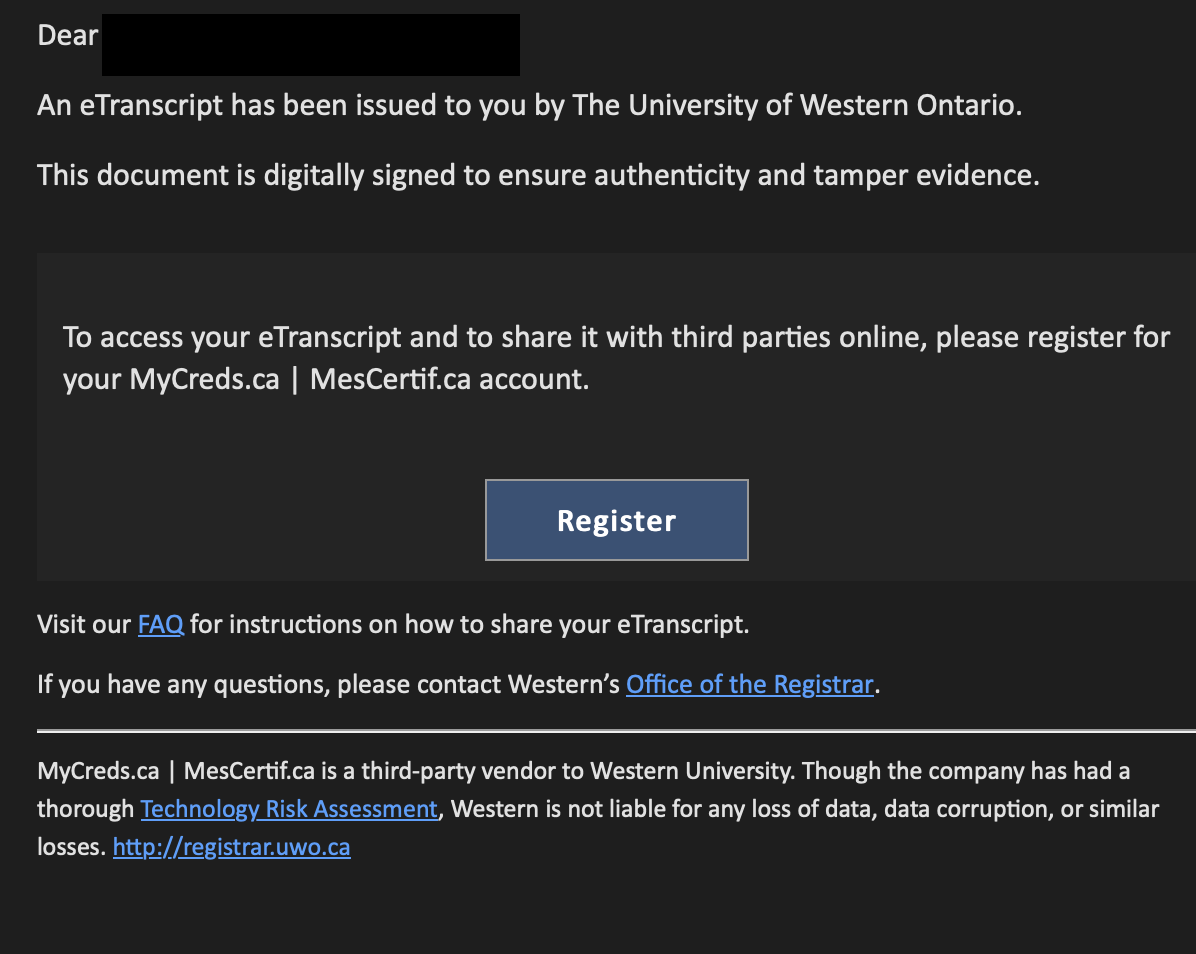Screen dimensions: 1196x954
Task: Click the Register button
Action: click(616, 520)
